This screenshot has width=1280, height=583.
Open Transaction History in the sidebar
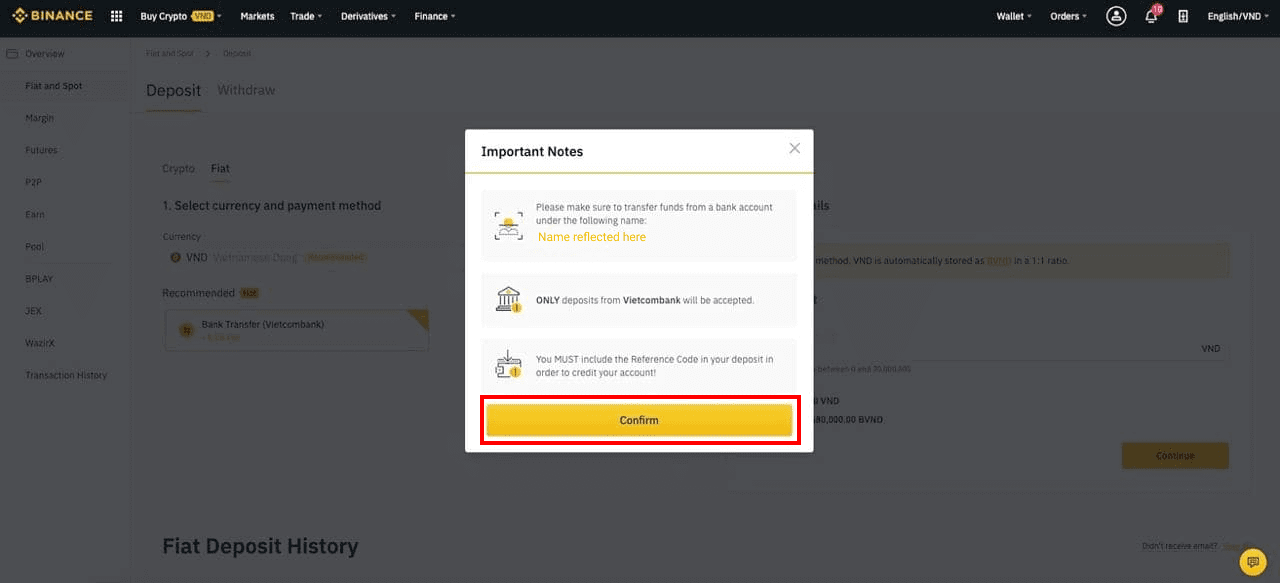[x=66, y=375]
